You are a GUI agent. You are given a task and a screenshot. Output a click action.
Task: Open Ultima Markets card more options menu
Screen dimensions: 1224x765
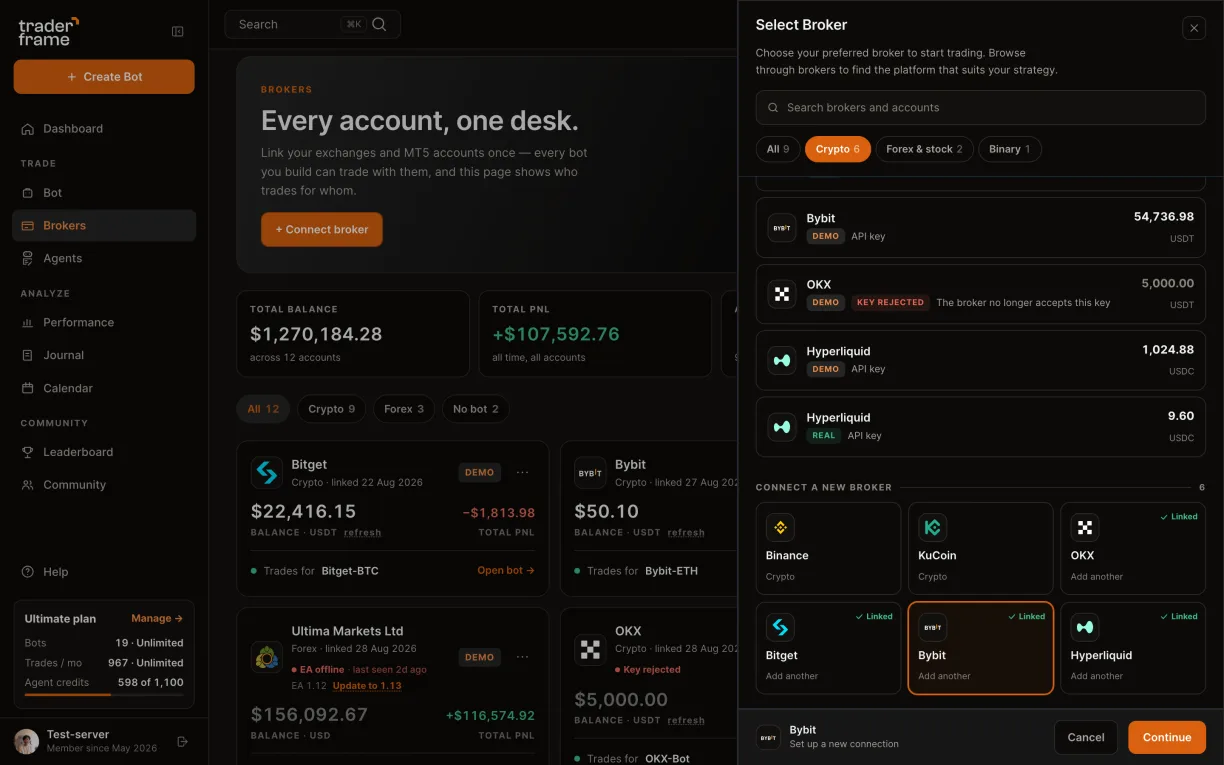522,657
